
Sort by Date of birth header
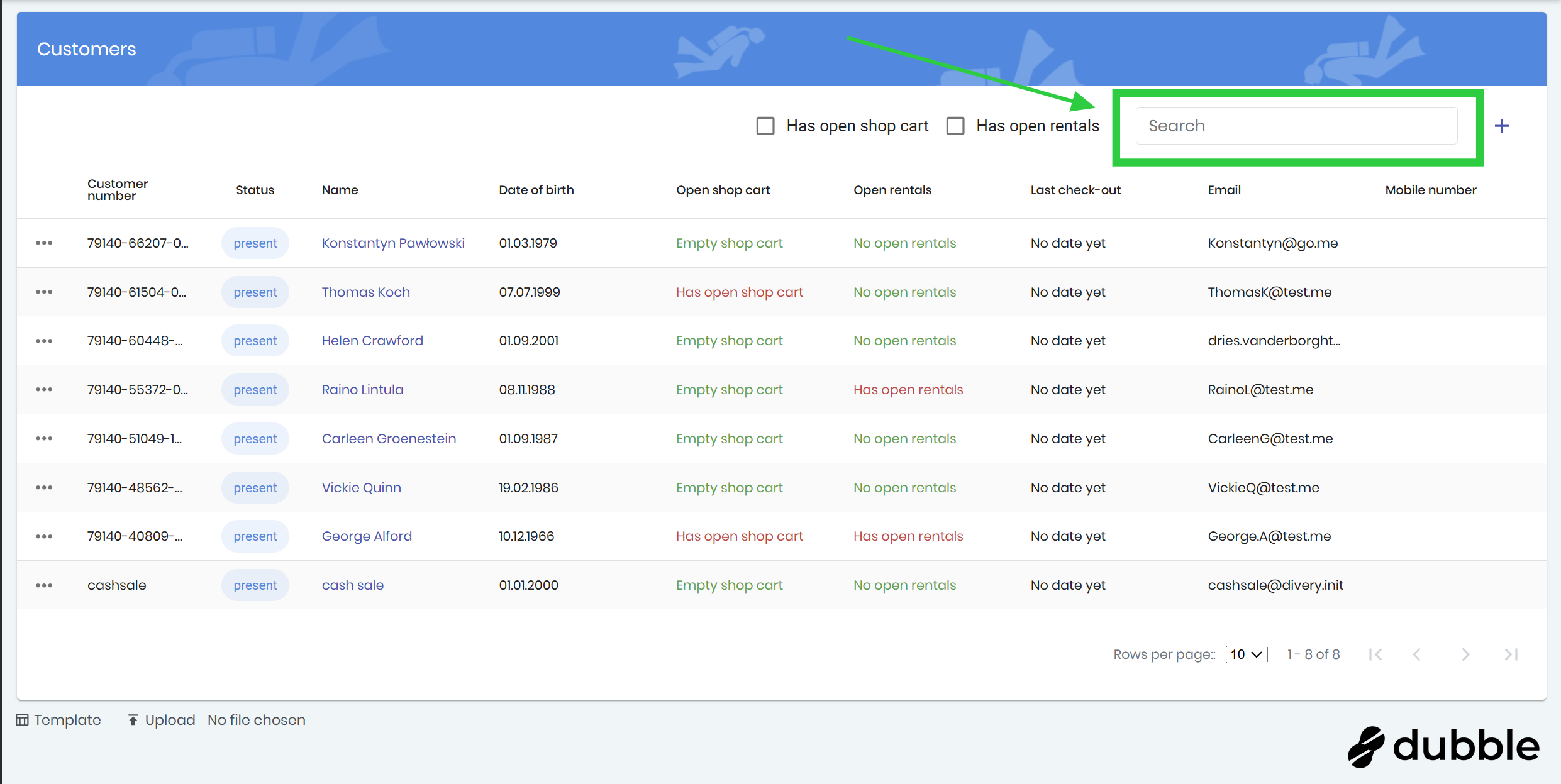536,190
